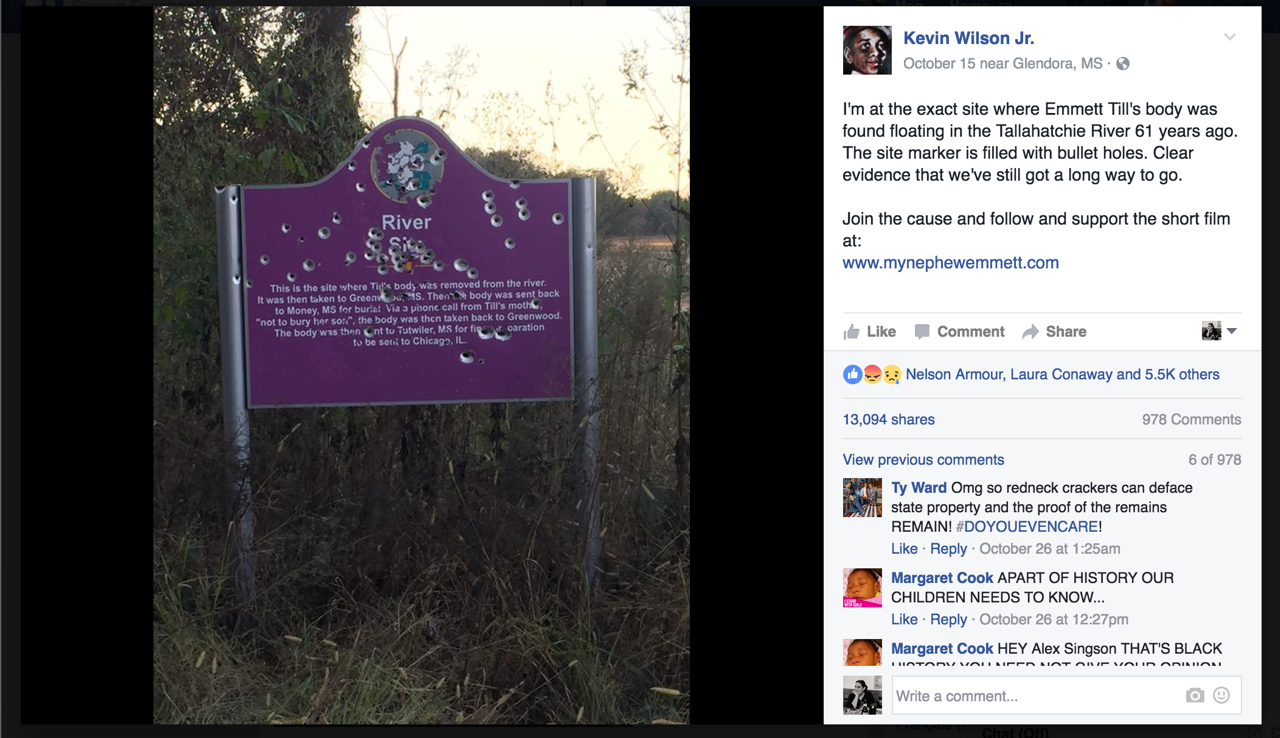The image size is (1280, 738).
Task: Click the Share arrow icon
Action: click(x=1030, y=331)
